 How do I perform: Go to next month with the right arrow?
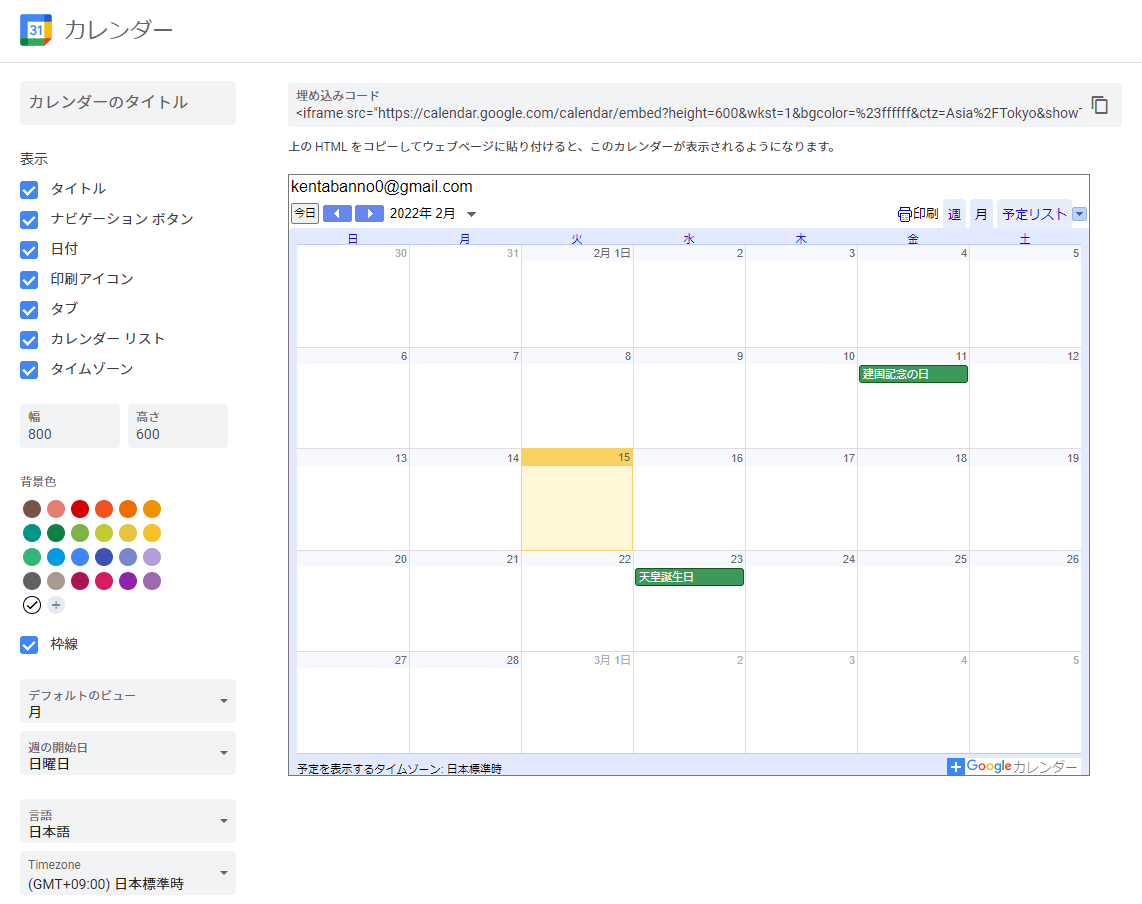tap(369, 213)
